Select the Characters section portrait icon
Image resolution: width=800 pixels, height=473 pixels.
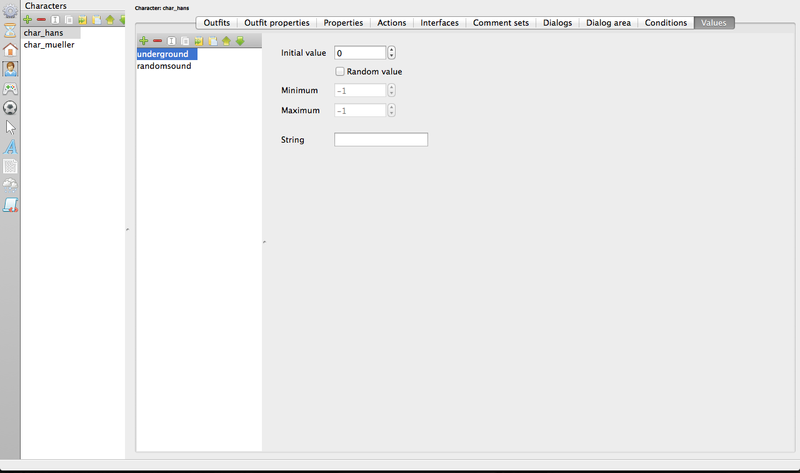coord(11,69)
